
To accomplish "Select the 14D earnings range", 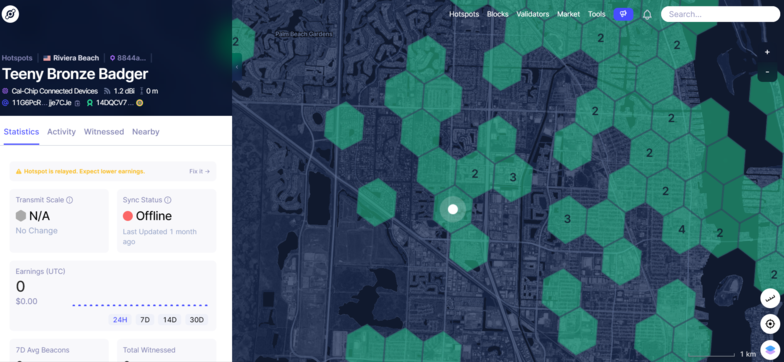I will (170, 320).
